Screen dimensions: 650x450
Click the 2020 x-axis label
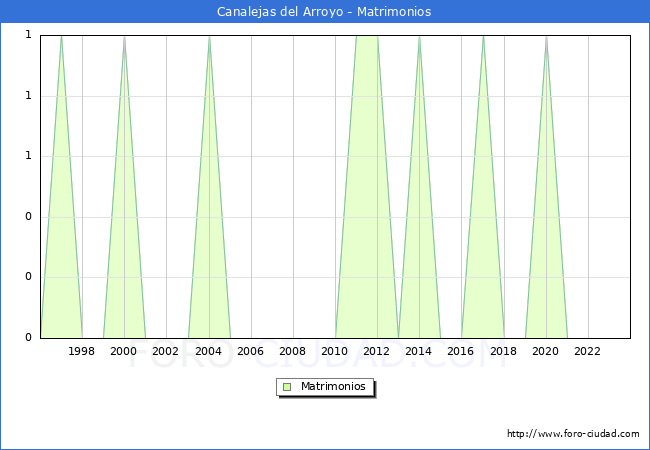pos(546,351)
